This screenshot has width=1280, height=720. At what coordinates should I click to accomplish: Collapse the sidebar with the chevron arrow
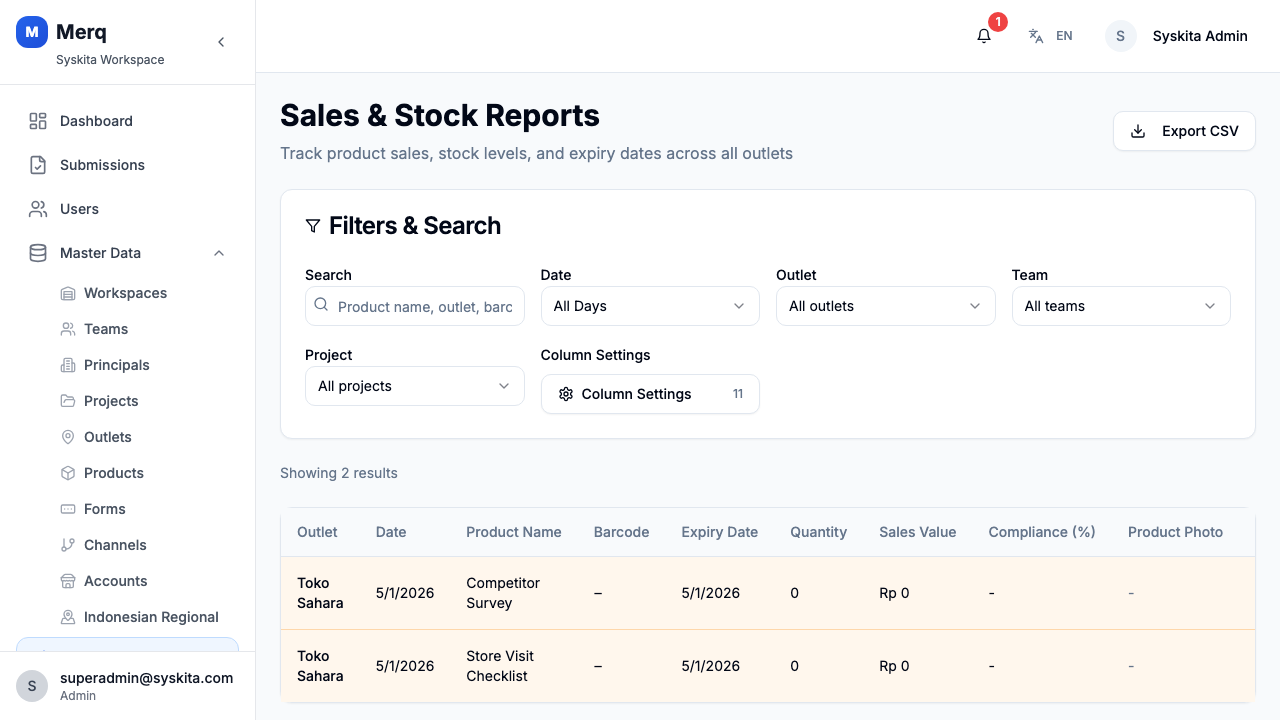pos(221,42)
